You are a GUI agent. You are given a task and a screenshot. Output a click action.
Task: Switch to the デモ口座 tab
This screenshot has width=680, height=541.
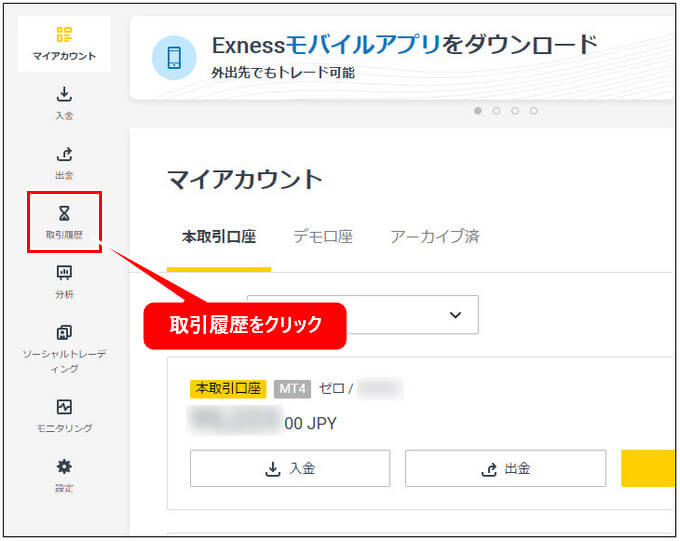point(323,237)
